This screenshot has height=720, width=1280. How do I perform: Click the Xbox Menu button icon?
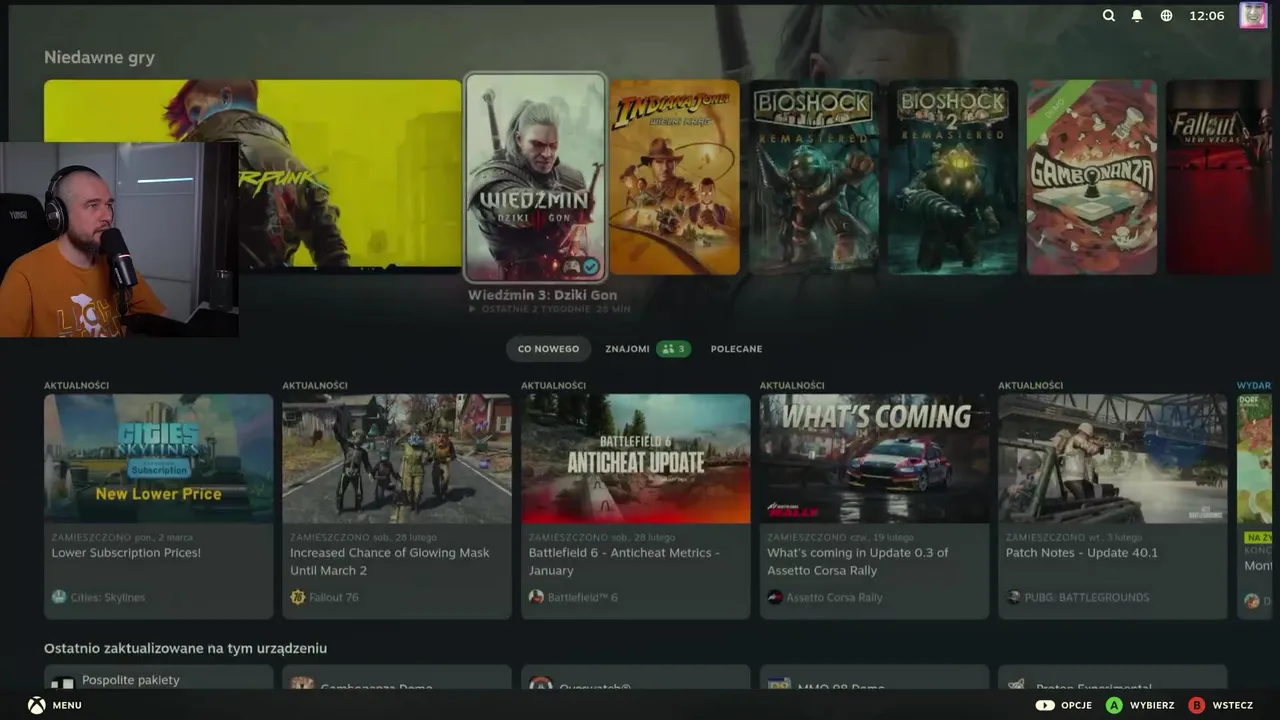(36, 705)
